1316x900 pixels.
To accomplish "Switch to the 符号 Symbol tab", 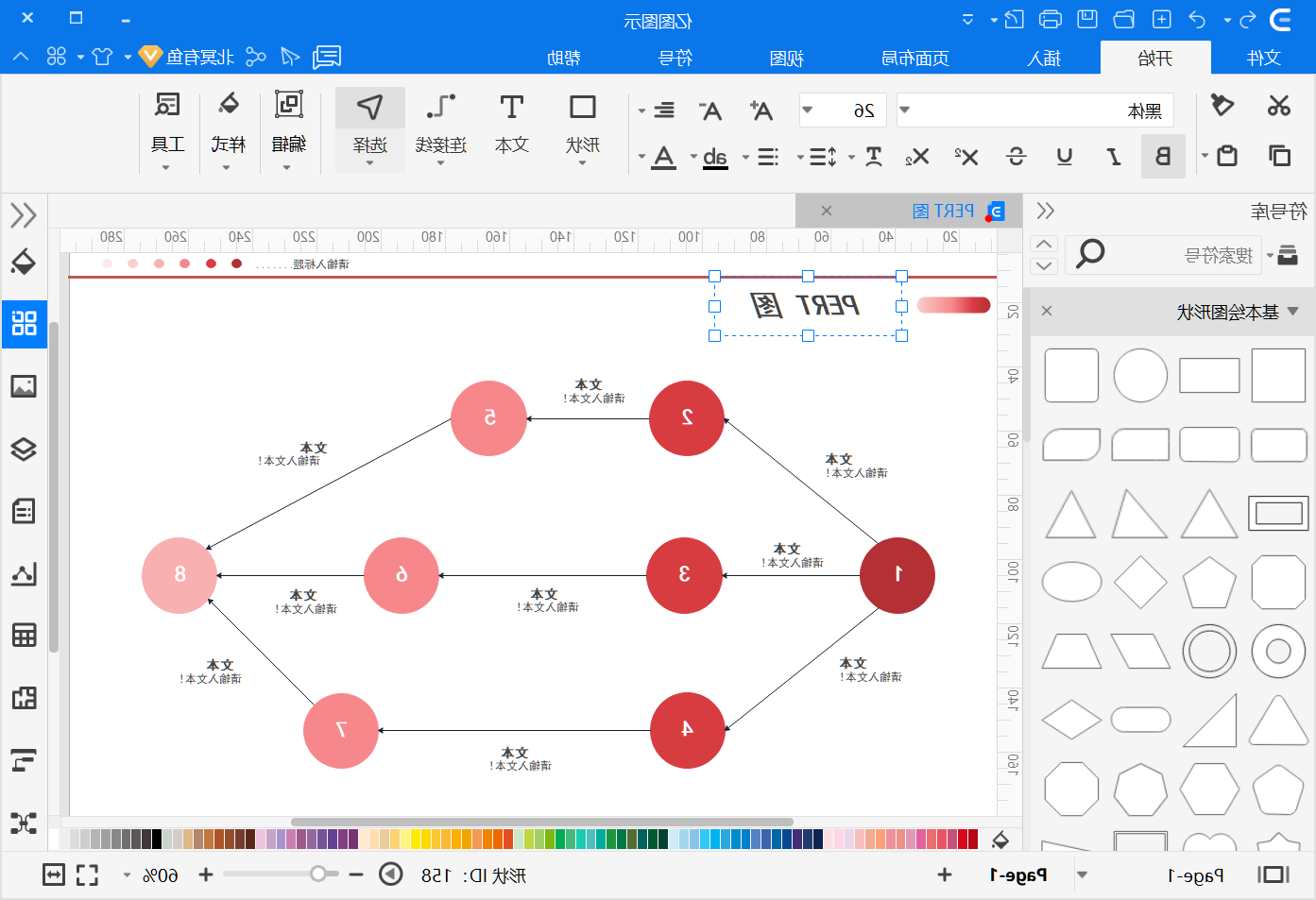I will pyautogui.click(x=675, y=59).
